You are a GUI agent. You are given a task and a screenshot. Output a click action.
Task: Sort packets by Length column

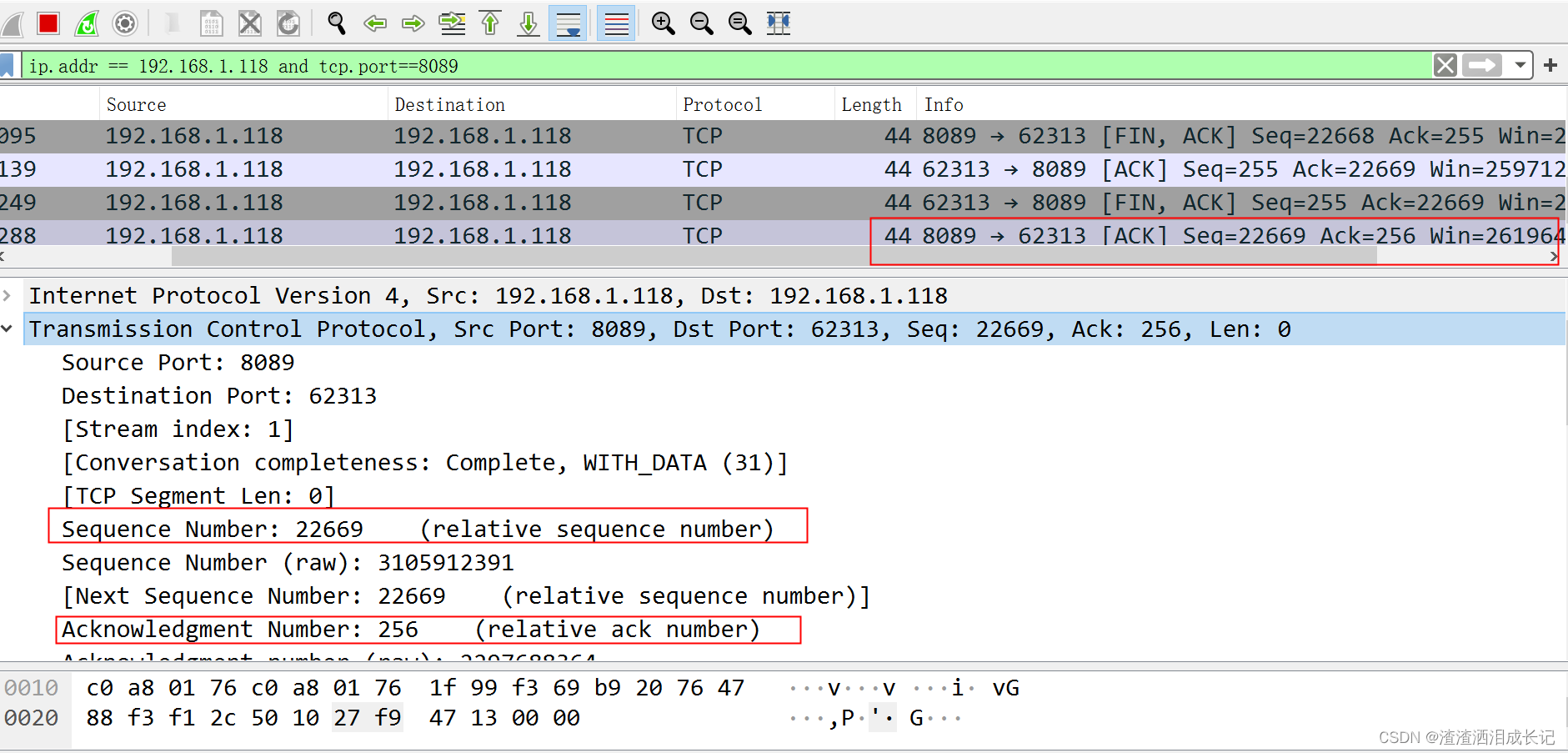(875, 104)
